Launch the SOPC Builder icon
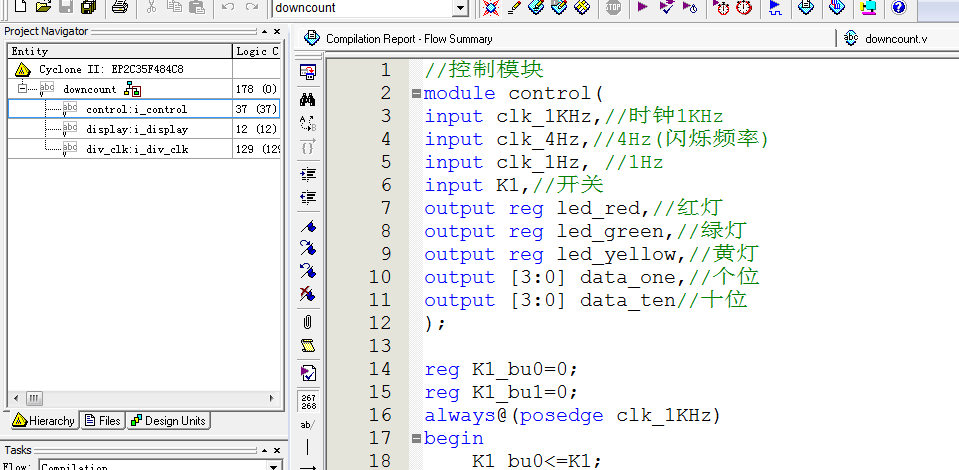 pos(868,7)
